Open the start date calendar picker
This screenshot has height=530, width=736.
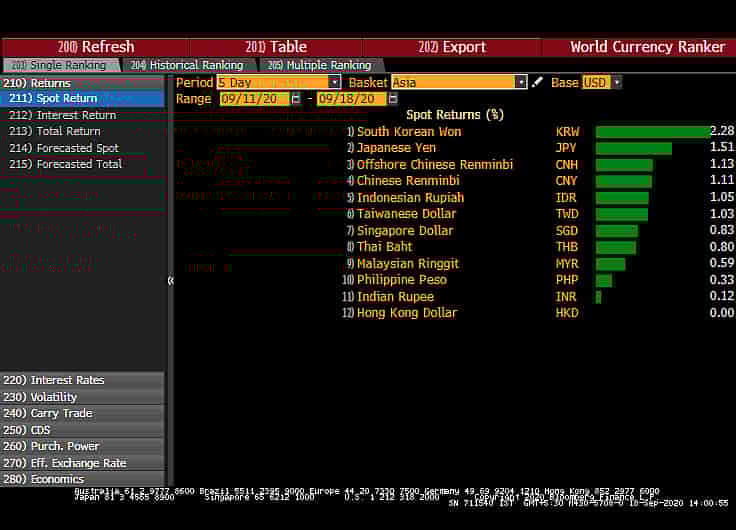click(x=296, y=99)
